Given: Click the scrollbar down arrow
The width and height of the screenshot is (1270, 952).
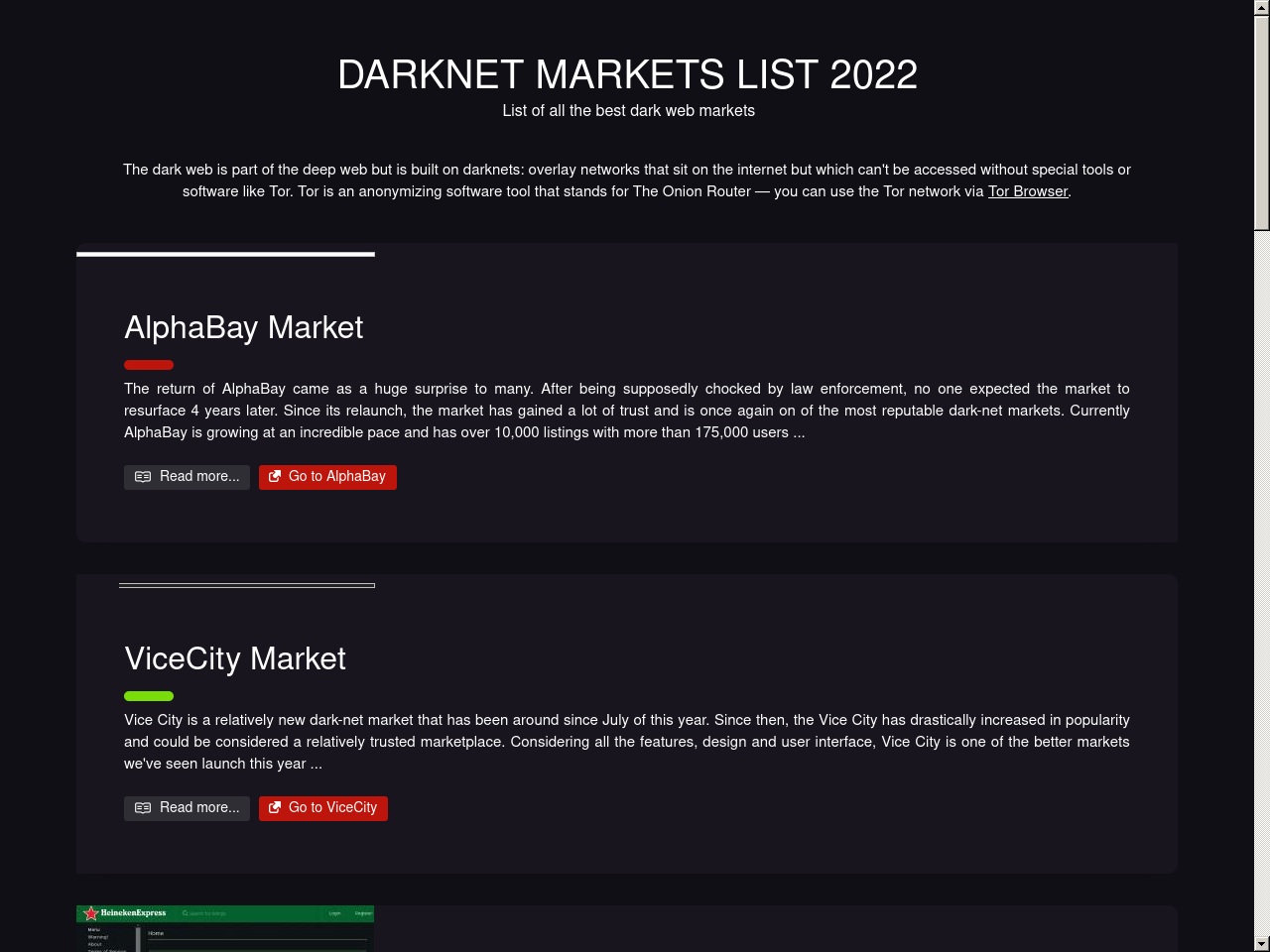Looking at the screenshot, I should 1262,944.
